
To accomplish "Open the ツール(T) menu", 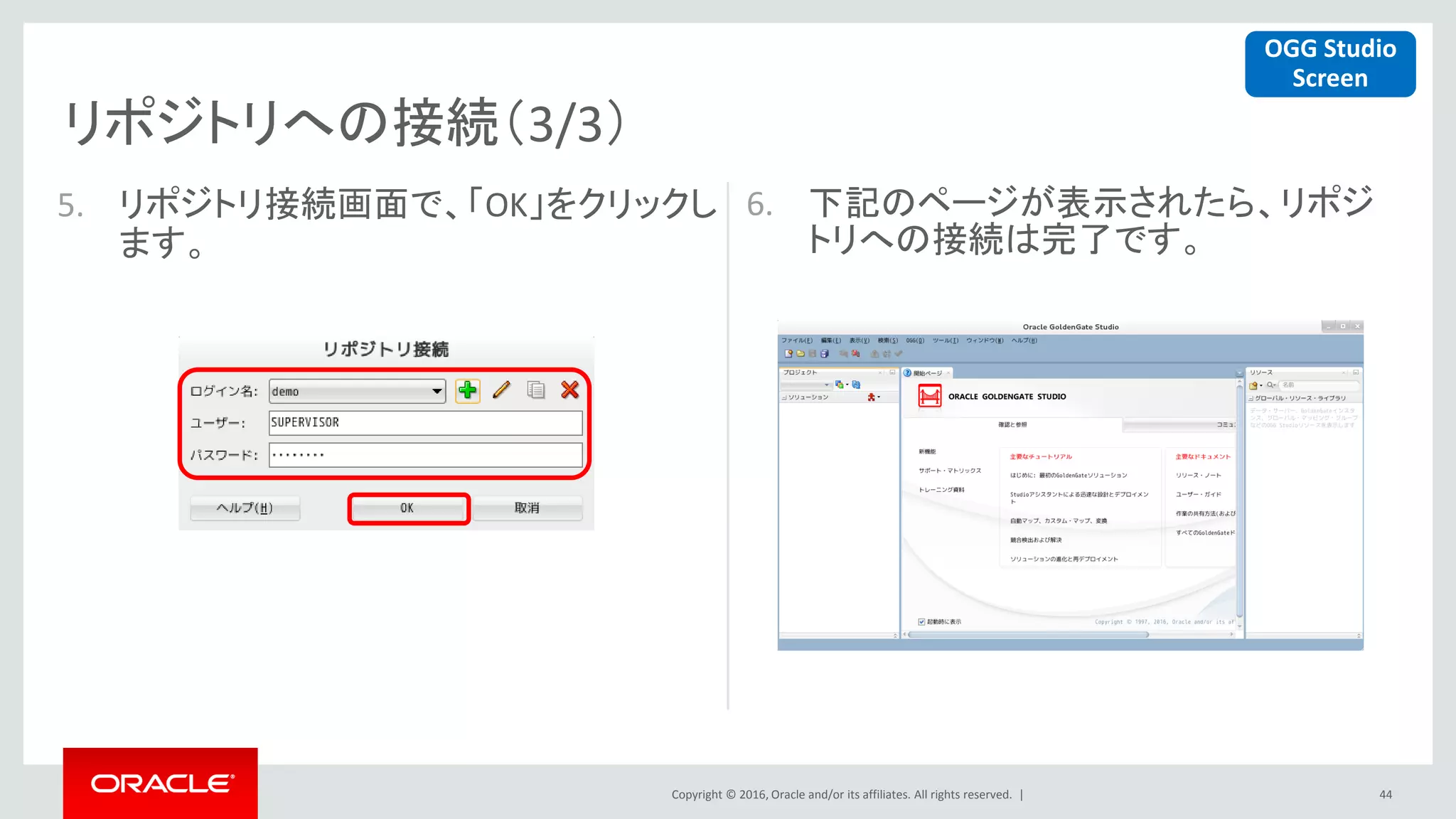I will click(945, 341).
